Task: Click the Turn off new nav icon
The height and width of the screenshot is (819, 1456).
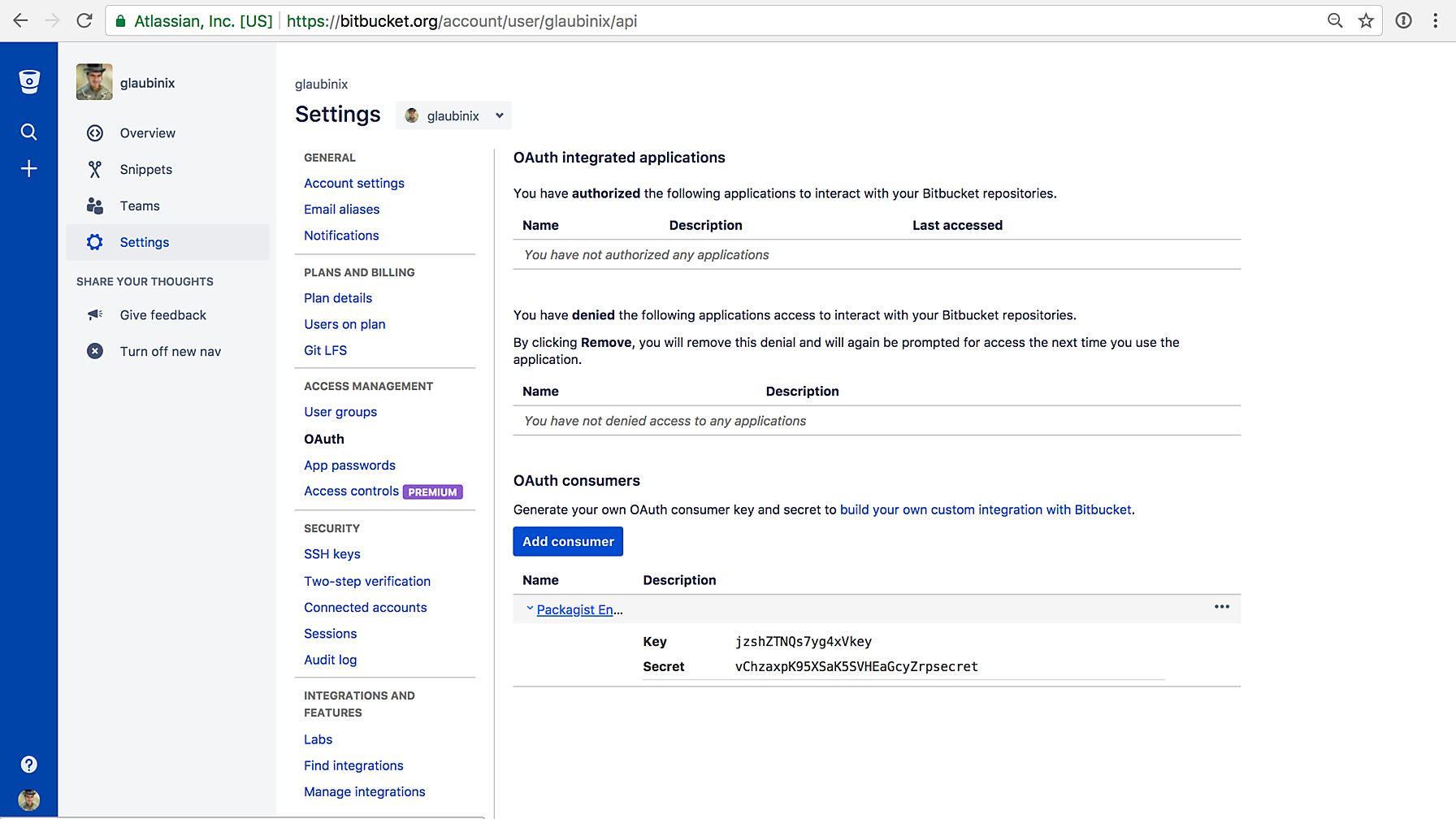Action: point(95,351)
